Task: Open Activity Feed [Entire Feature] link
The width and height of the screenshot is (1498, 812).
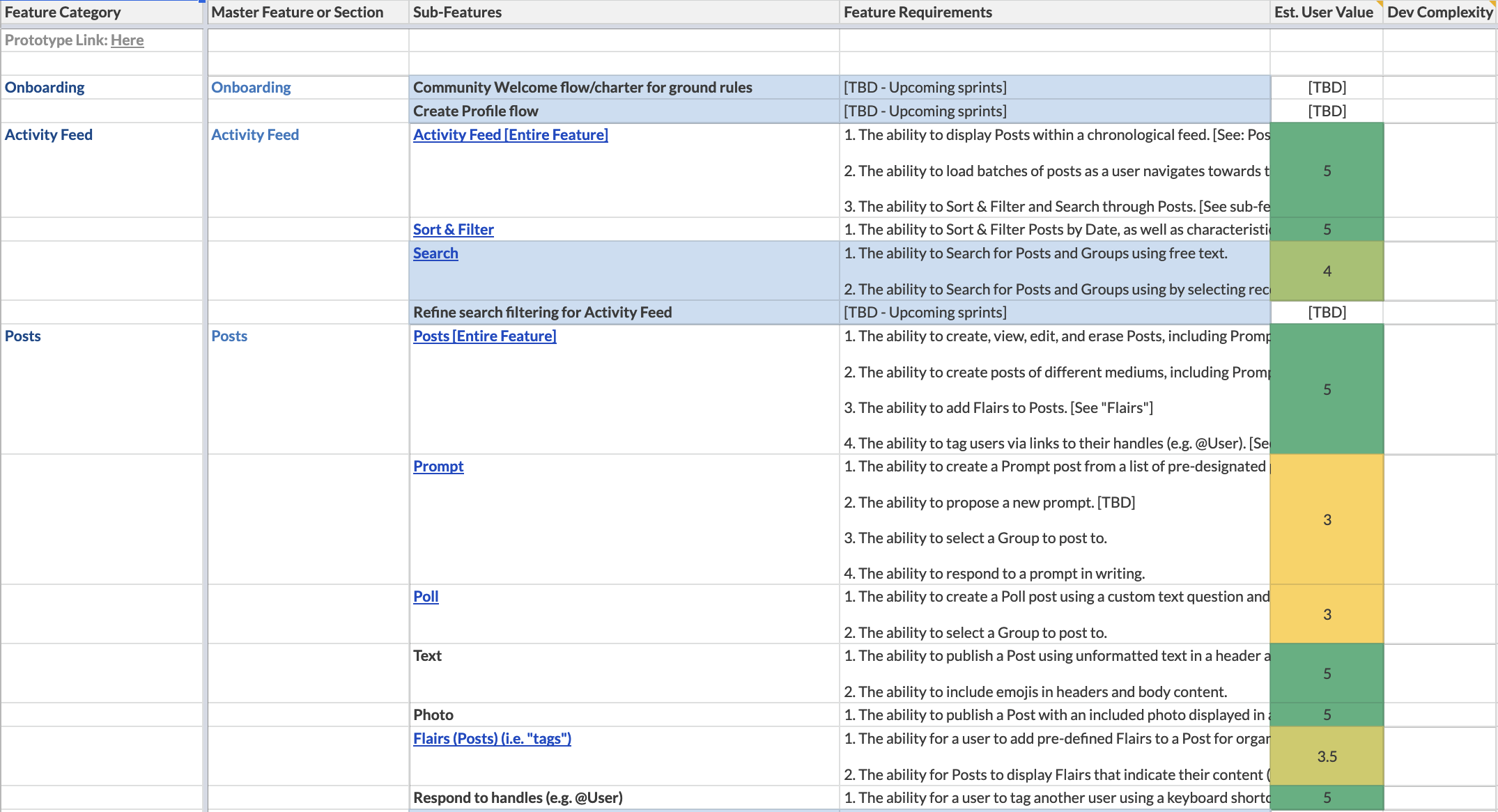Action: click(510, 135)
